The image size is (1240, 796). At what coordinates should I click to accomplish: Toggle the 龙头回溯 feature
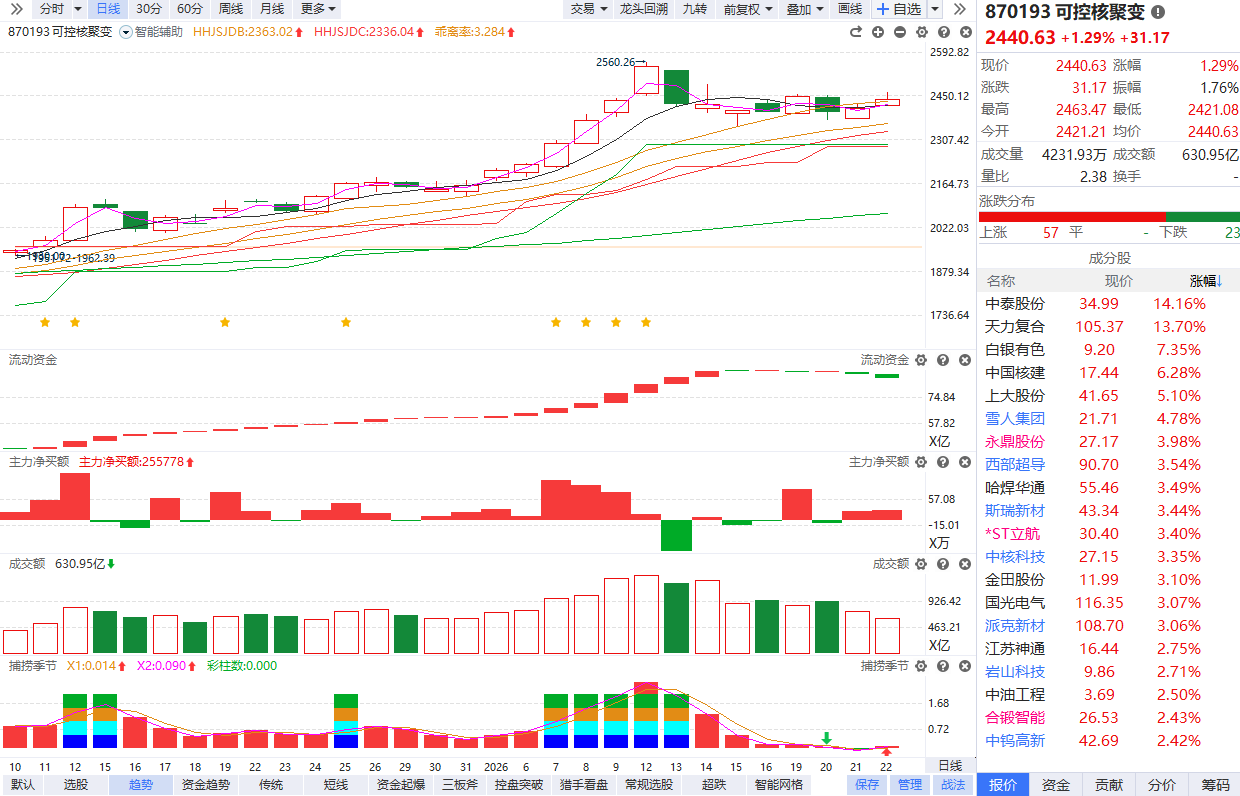643,9
